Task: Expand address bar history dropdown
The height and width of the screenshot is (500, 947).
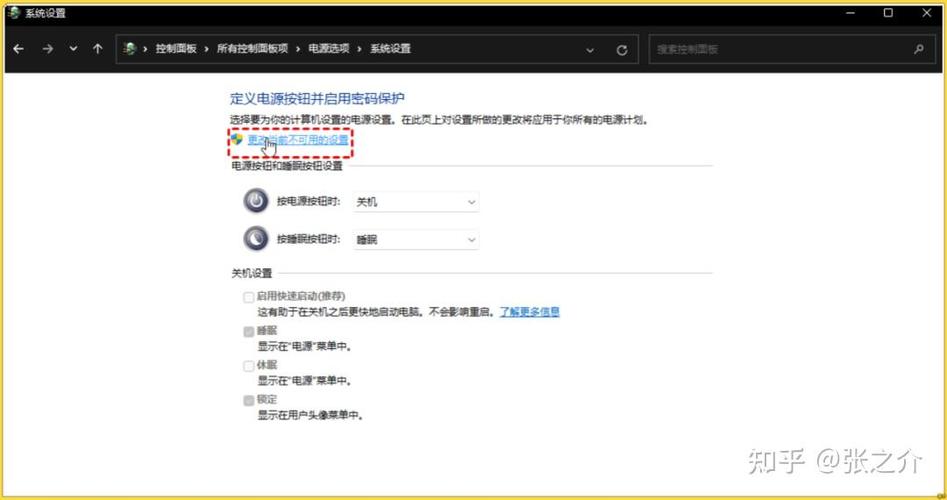Action: pyautogui.click(x=590, y=50)
